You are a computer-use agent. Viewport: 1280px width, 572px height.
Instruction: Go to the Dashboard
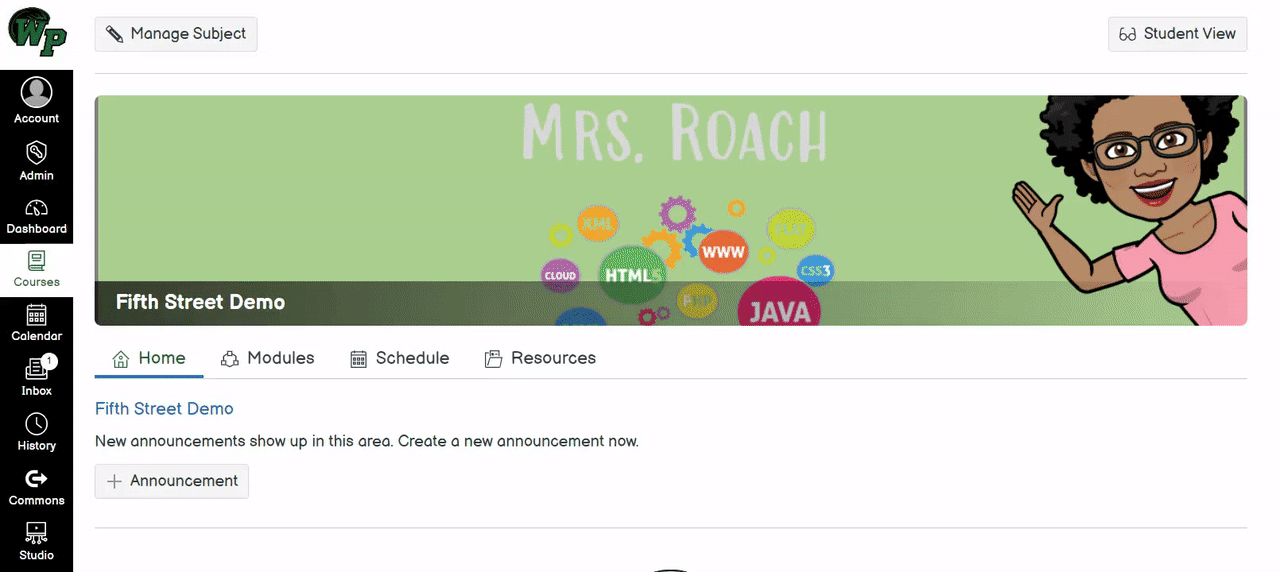(37, 216)
